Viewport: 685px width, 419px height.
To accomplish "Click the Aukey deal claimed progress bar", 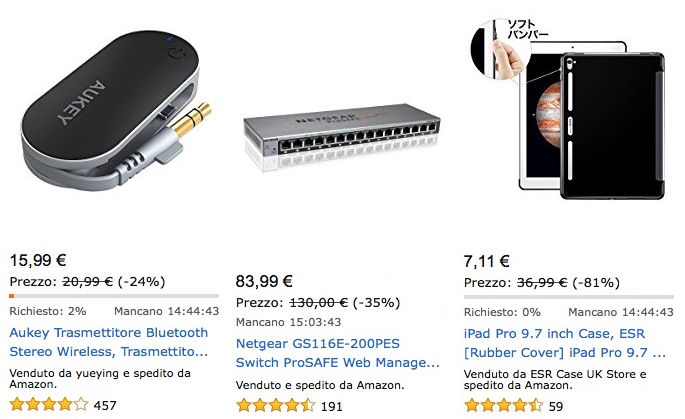I will [x=114, y=296].
